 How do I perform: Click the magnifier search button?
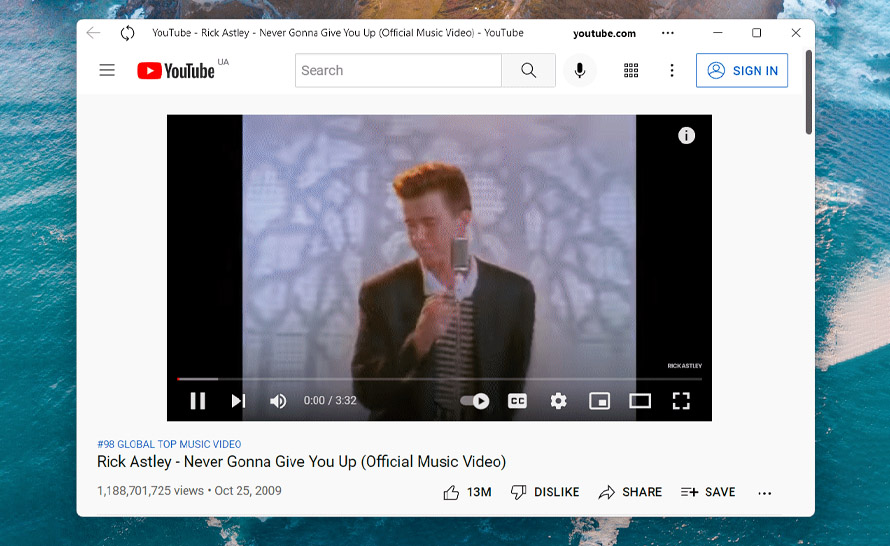coord(528,70)
